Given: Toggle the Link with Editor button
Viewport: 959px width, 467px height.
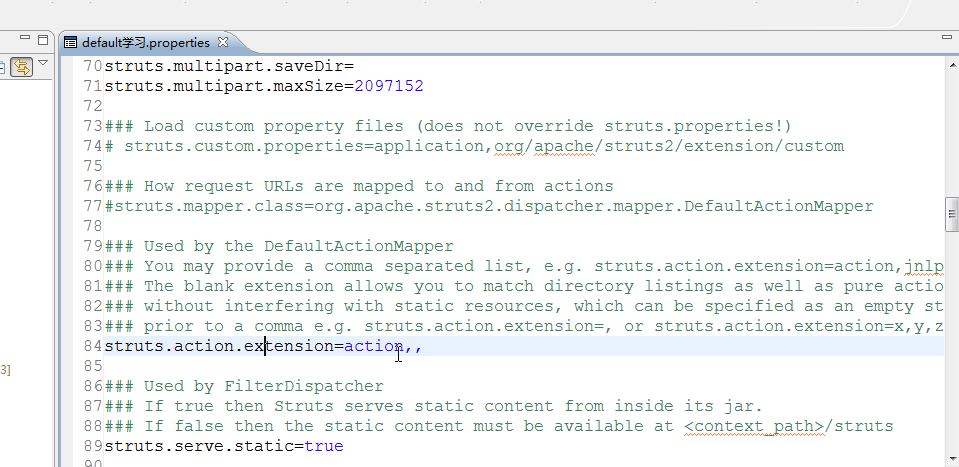Looking at the screenshot, I should pyautogui.click(x=22, y=67).
